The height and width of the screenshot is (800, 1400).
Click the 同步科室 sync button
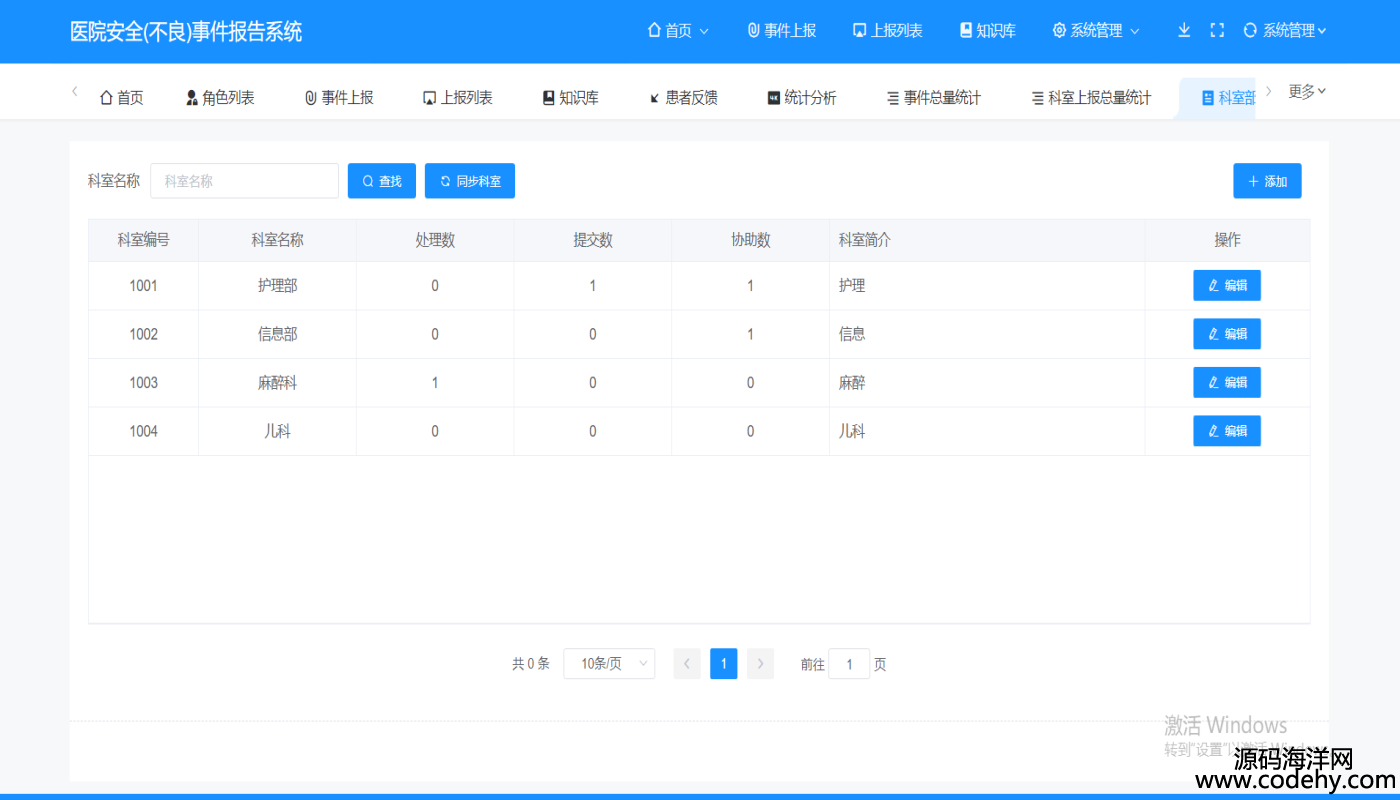tap(469, 181)
